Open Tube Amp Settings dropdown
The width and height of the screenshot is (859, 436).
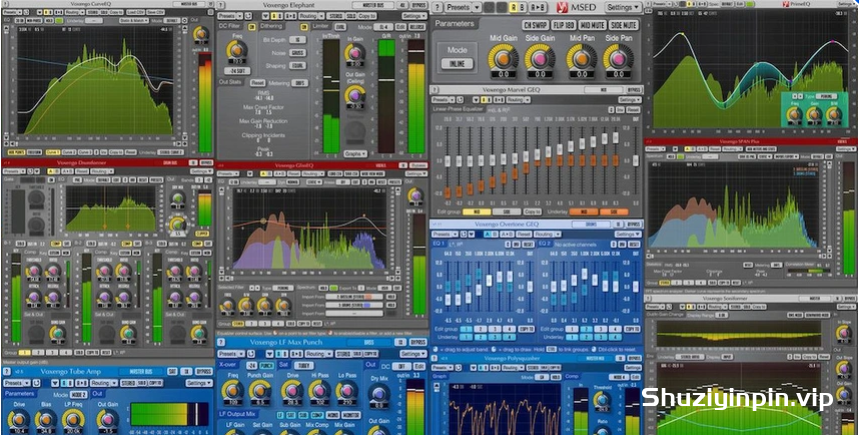(x=198, y=383)
